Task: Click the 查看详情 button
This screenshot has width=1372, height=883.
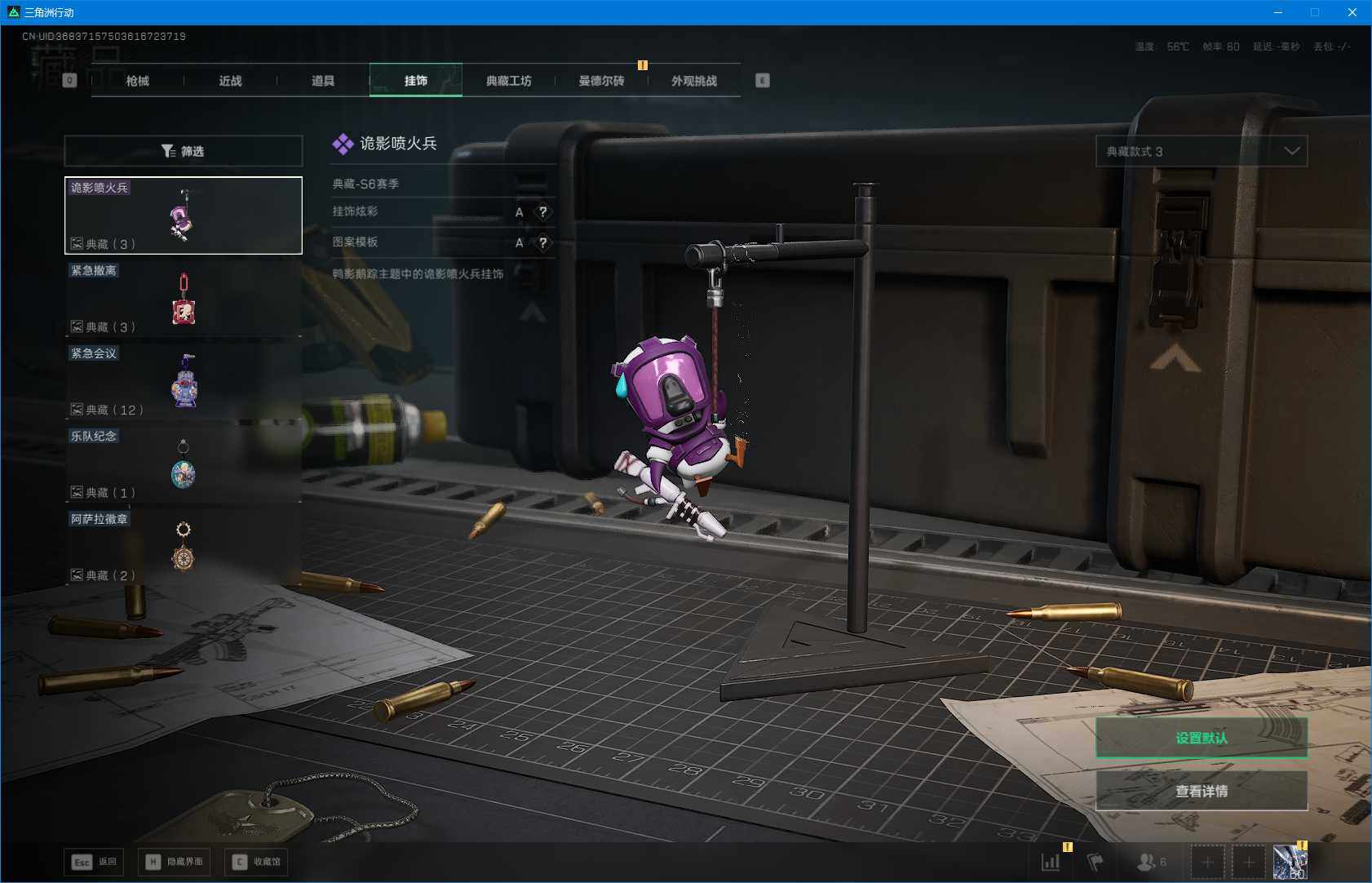Action: point(1201,791)
